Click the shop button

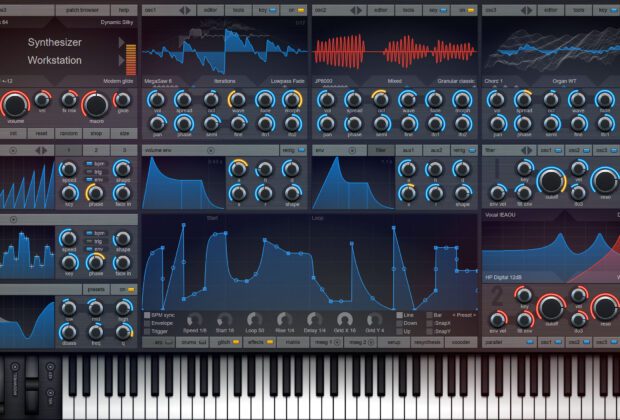pyautogui.click(x=96, y=133)
